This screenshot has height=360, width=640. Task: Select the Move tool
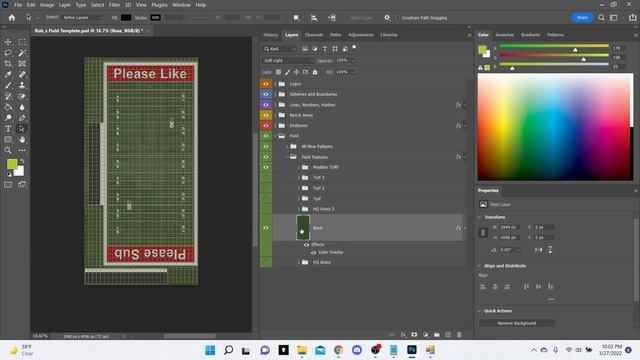pyautogui.click(x=8, y=42)
